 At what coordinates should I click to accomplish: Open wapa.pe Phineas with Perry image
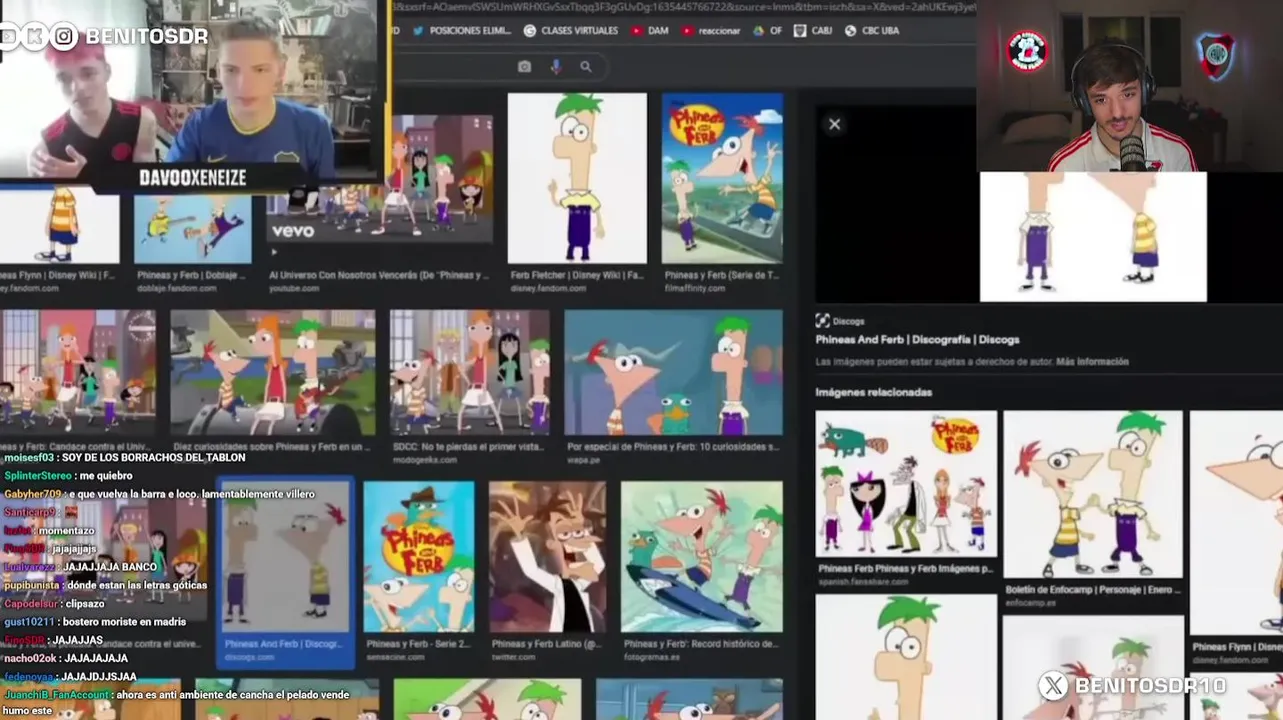(x=674, y=373)
